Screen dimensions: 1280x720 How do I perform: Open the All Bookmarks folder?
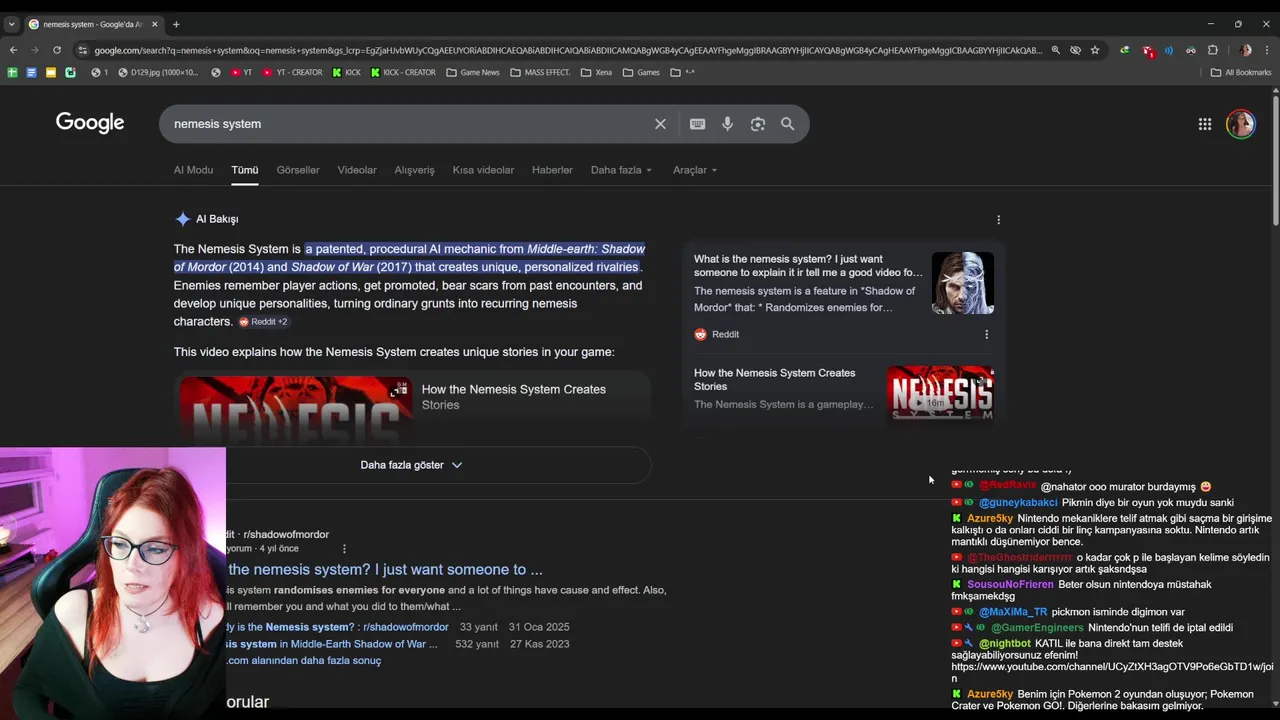pyautogui.click(x=1241, y=72)
